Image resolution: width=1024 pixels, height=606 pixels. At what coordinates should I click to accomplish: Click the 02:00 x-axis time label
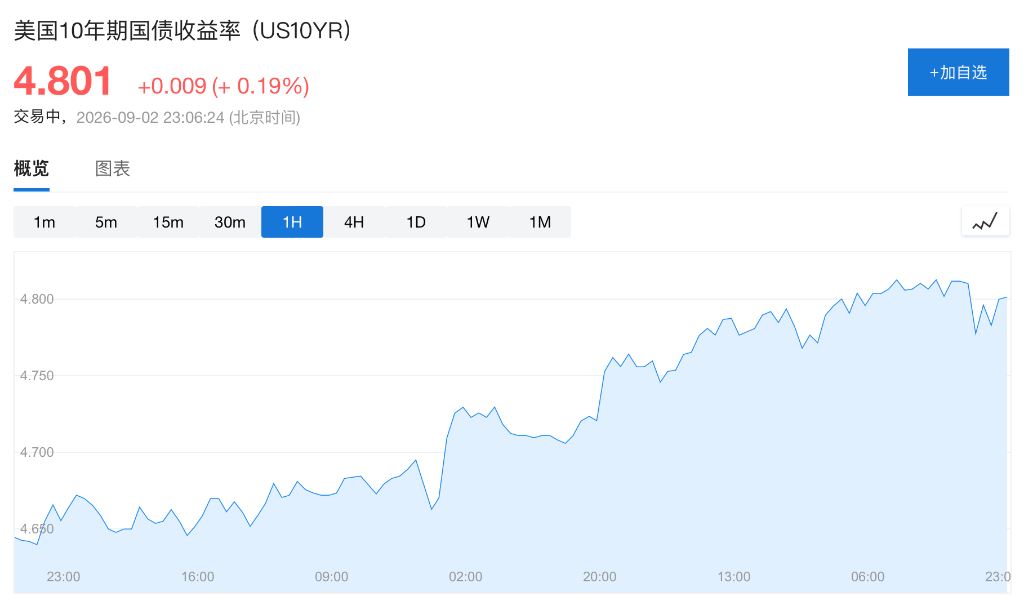point(466,577)
